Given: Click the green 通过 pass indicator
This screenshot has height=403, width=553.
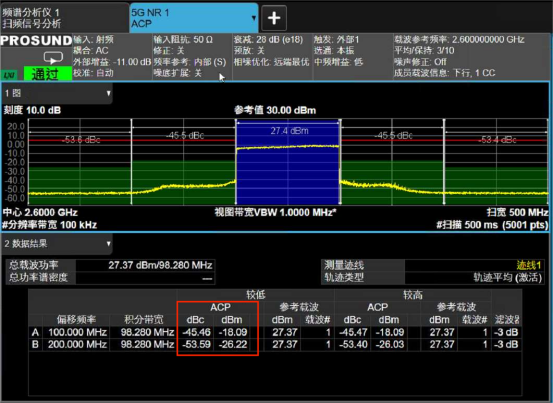Looking at the screenshot, I should (48, 74).
